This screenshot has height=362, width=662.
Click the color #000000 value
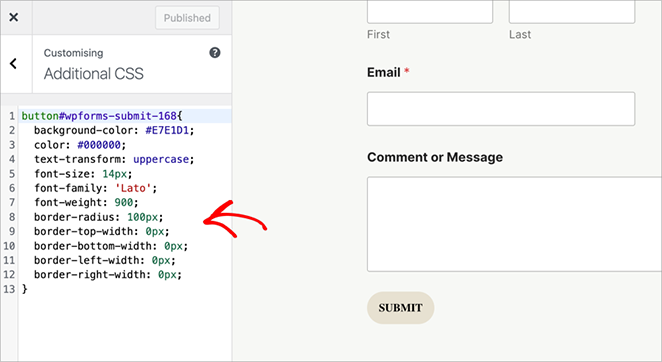pos(99,145)
